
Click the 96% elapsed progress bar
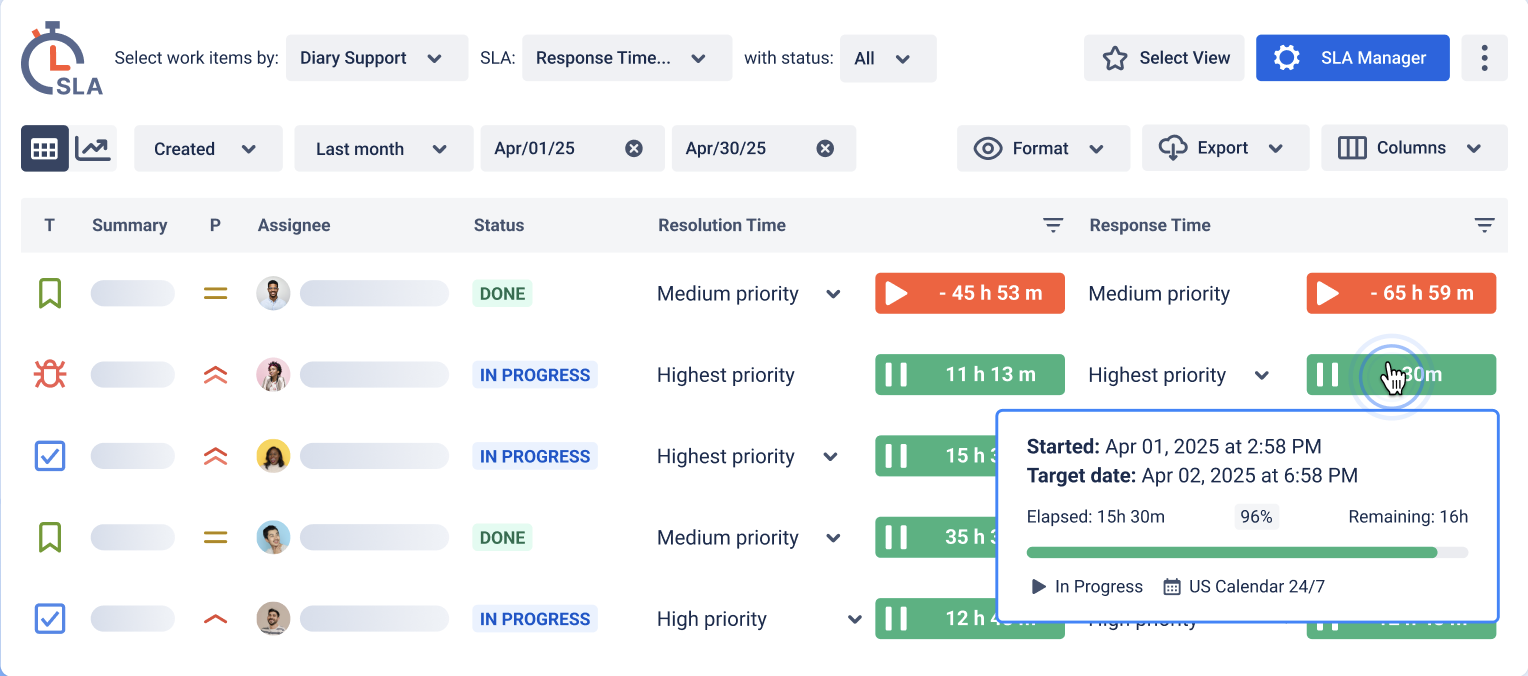(1247, 552)
